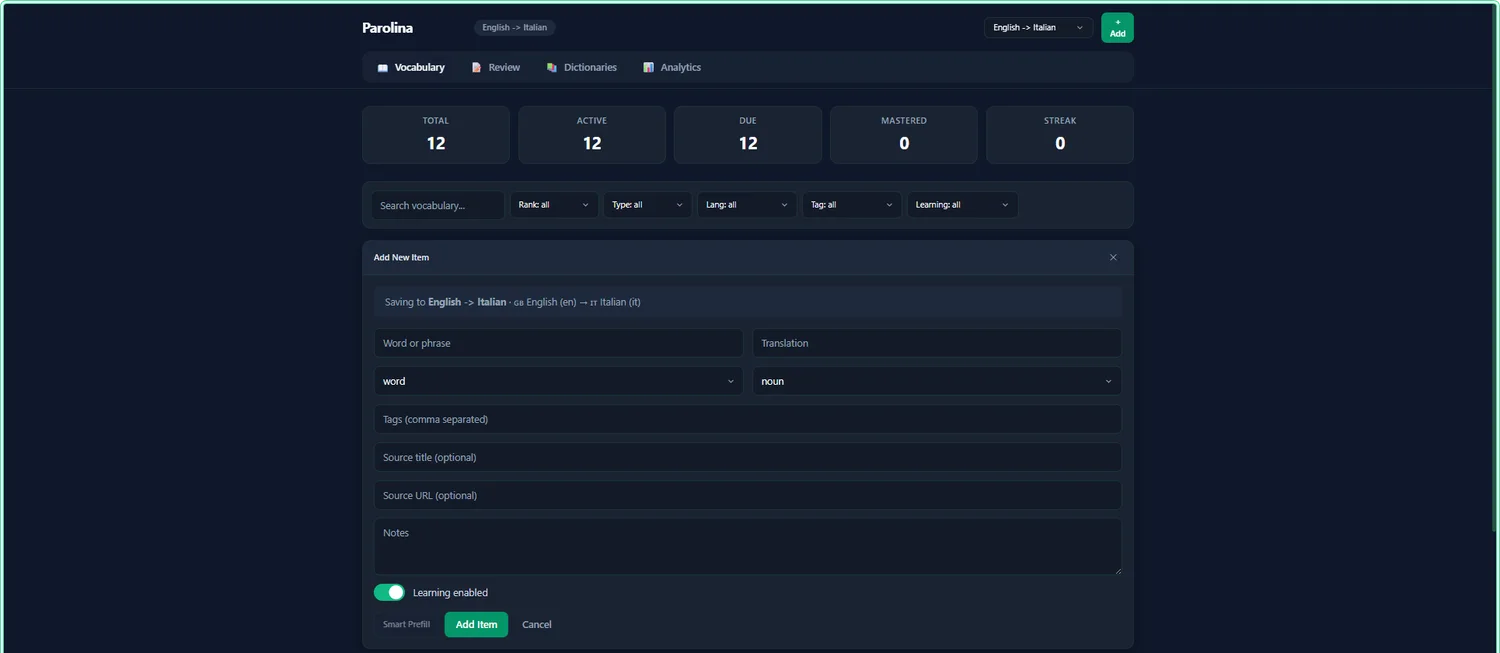Click the Add Item button

click(x=476, y=625)
